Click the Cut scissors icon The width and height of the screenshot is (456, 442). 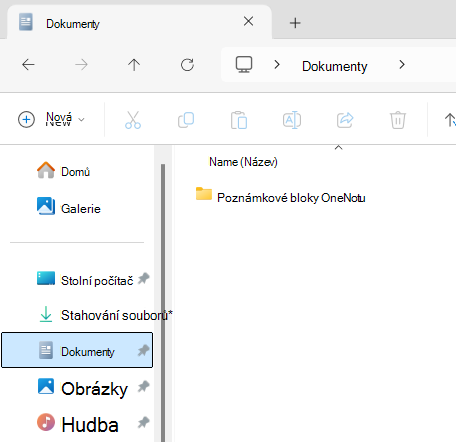coord(133,120)
